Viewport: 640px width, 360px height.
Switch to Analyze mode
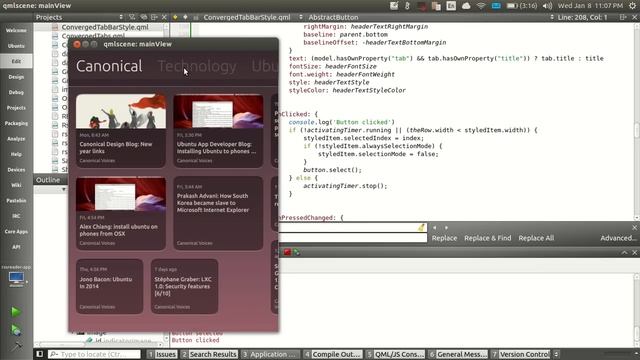click(x=16, y=139)
